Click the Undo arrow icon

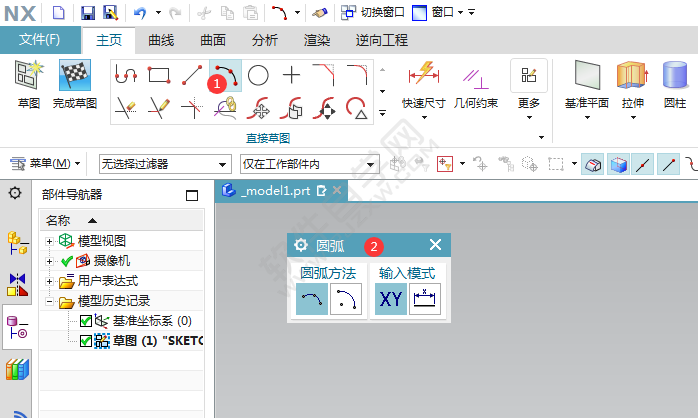[x=140, y=13]
